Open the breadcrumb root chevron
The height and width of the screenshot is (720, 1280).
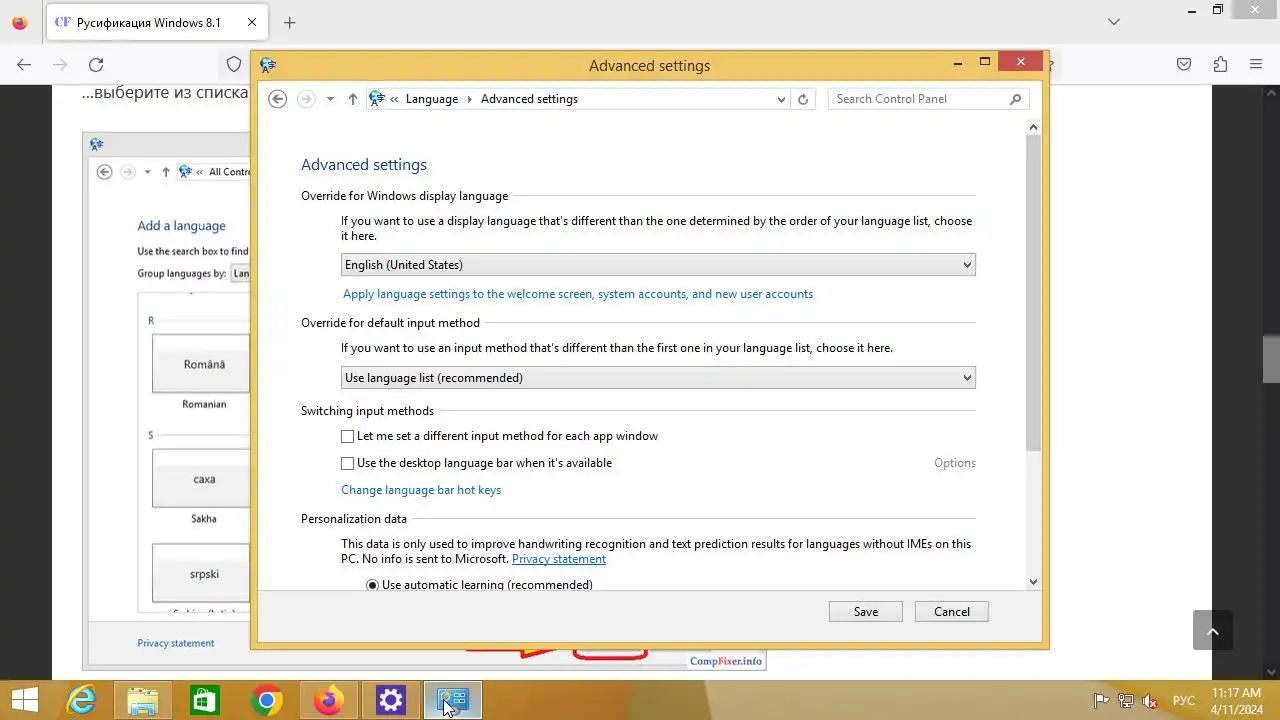[x=395, y=99]
